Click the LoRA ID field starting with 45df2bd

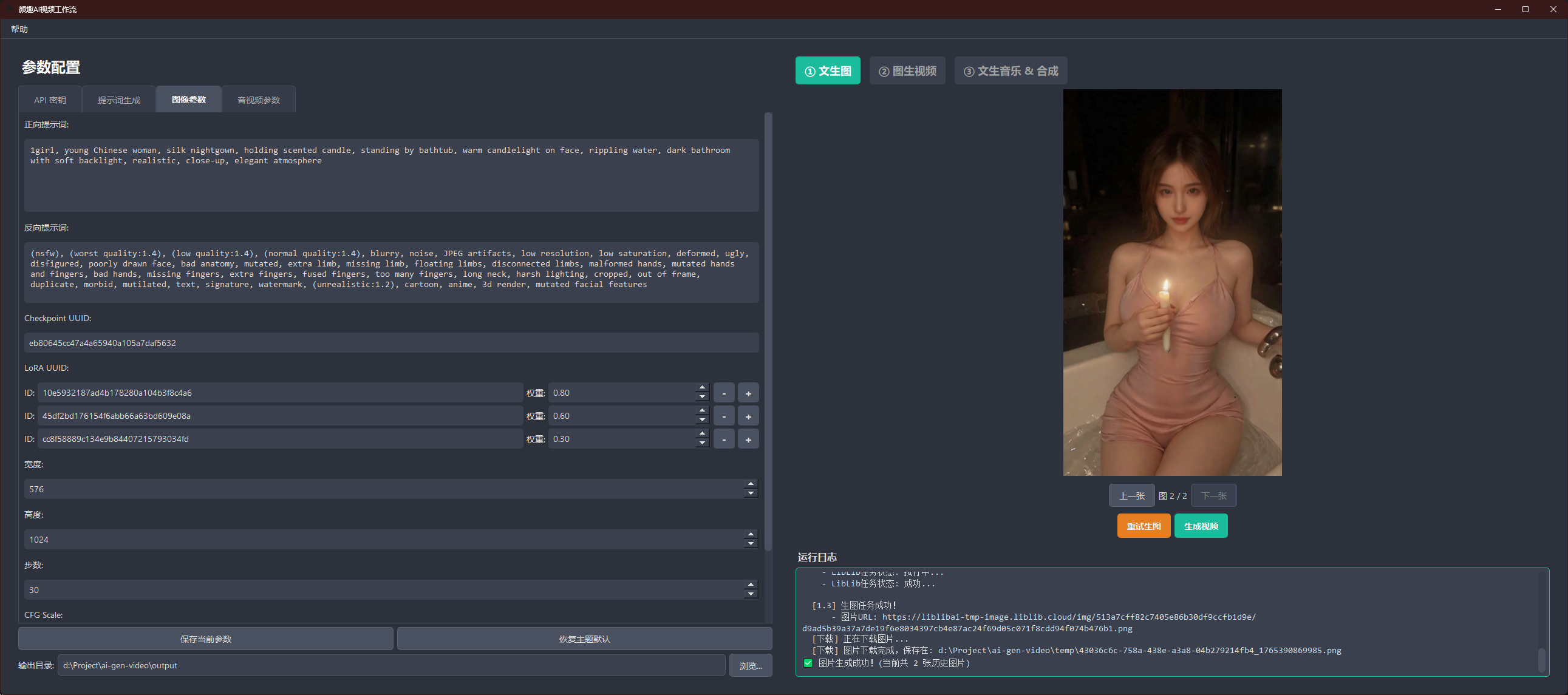pos(280,416)
